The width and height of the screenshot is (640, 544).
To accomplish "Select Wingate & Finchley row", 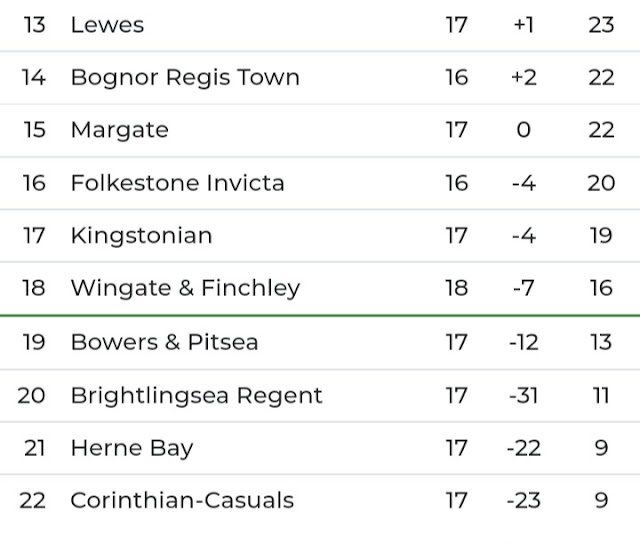I will [x=320, y=288].
